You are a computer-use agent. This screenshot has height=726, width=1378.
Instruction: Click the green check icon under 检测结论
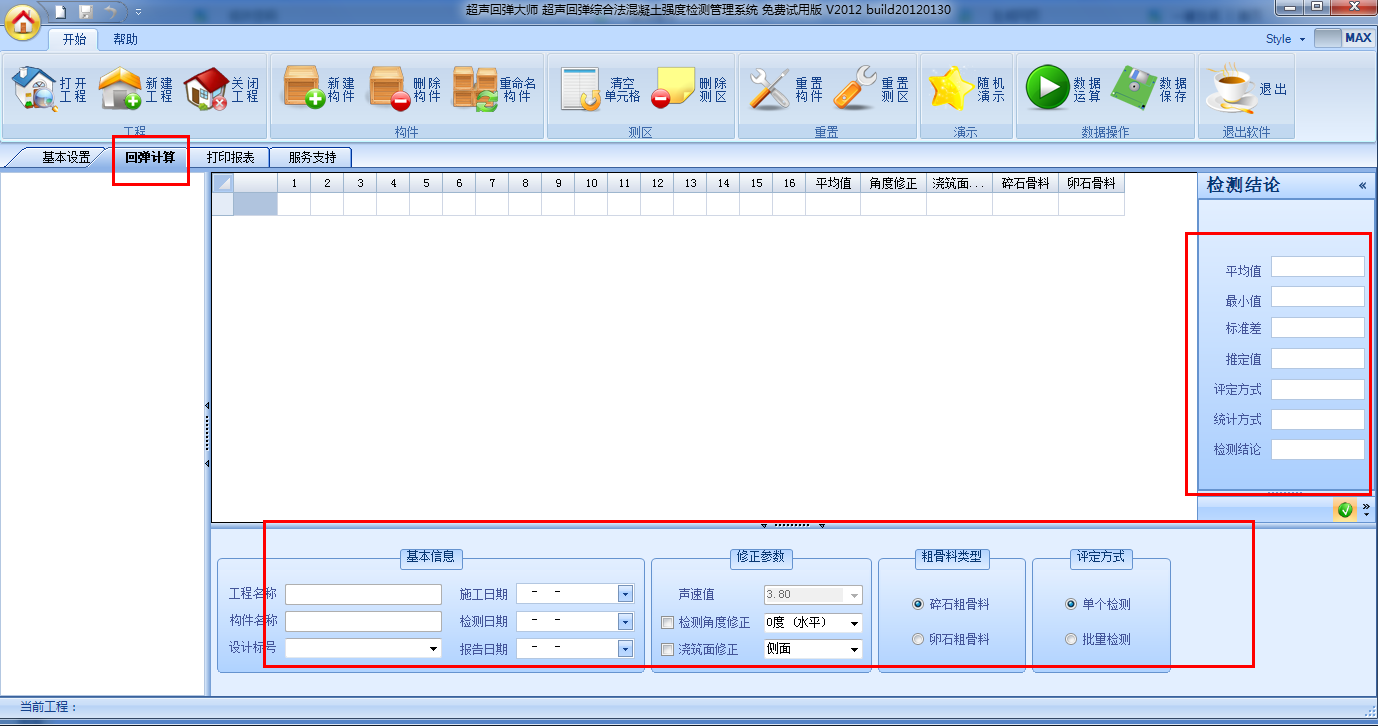click(1345, 510)
